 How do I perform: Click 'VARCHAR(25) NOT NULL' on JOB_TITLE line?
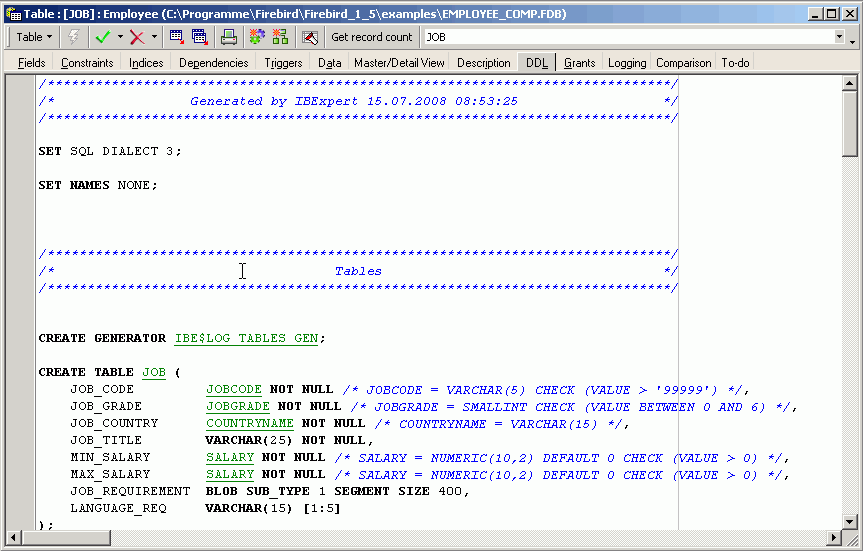[285, 440]
